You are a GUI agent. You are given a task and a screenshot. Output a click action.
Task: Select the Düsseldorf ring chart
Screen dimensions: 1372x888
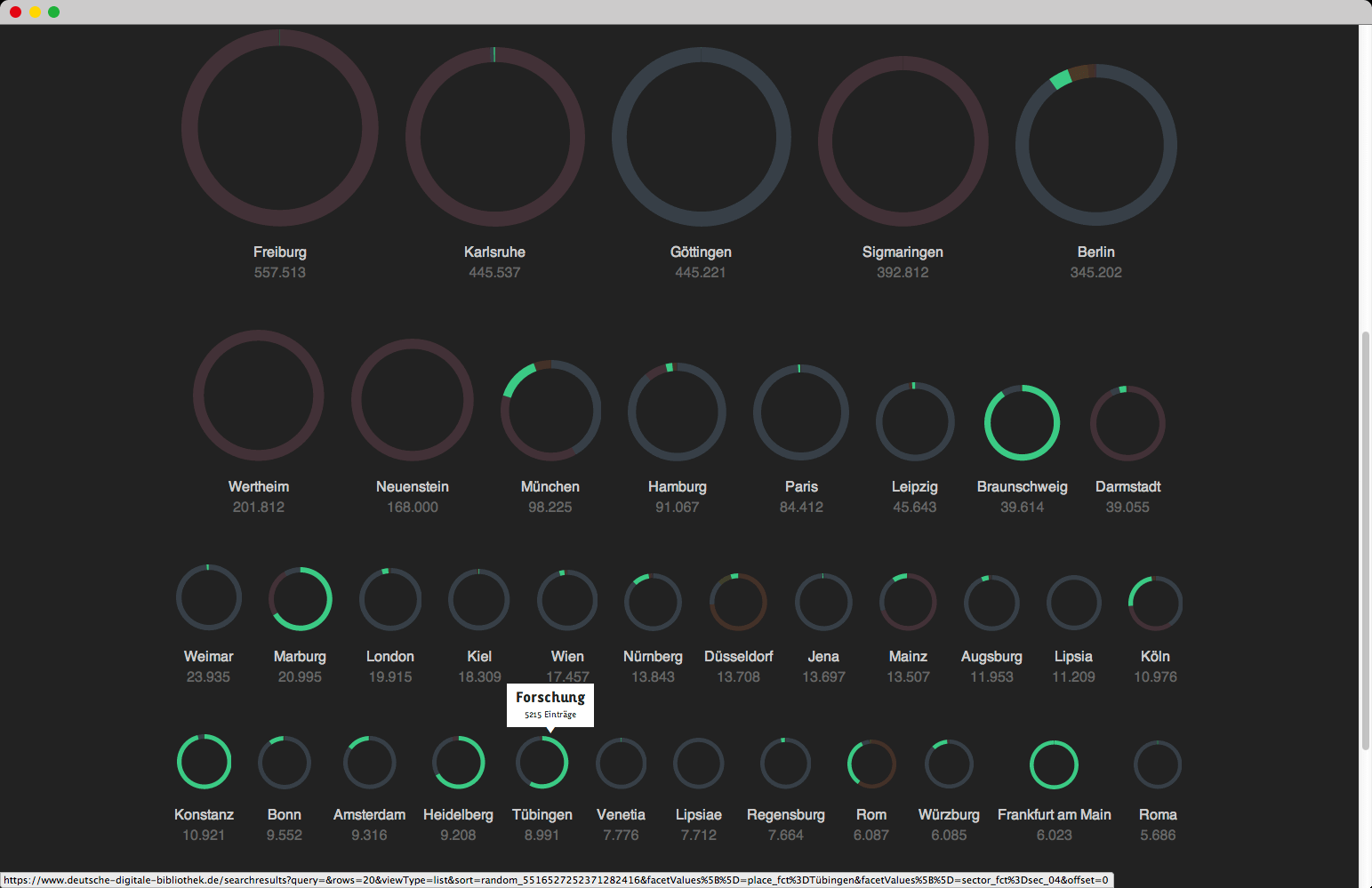(x=738, y=602)
